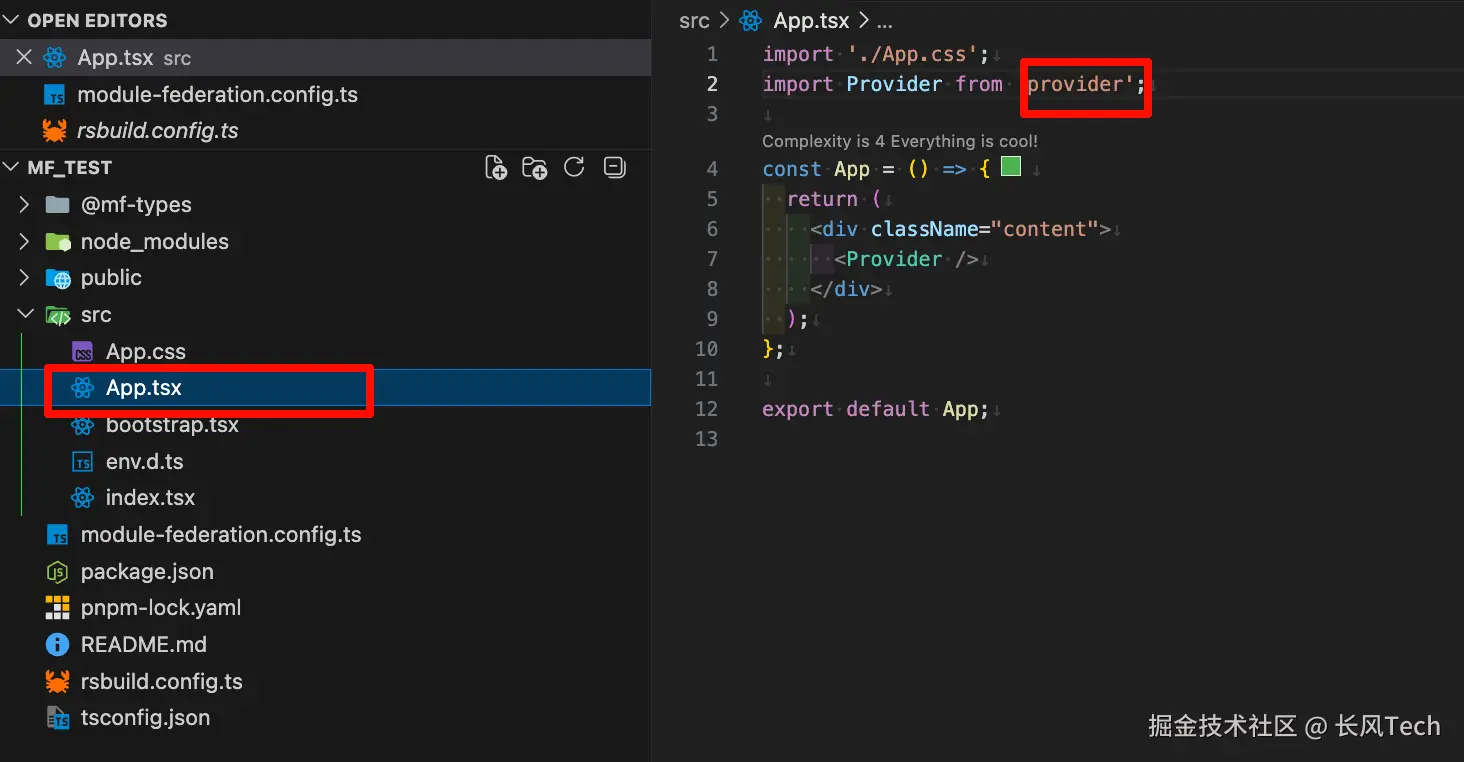Expand the node_modules folder chevron

25,242
